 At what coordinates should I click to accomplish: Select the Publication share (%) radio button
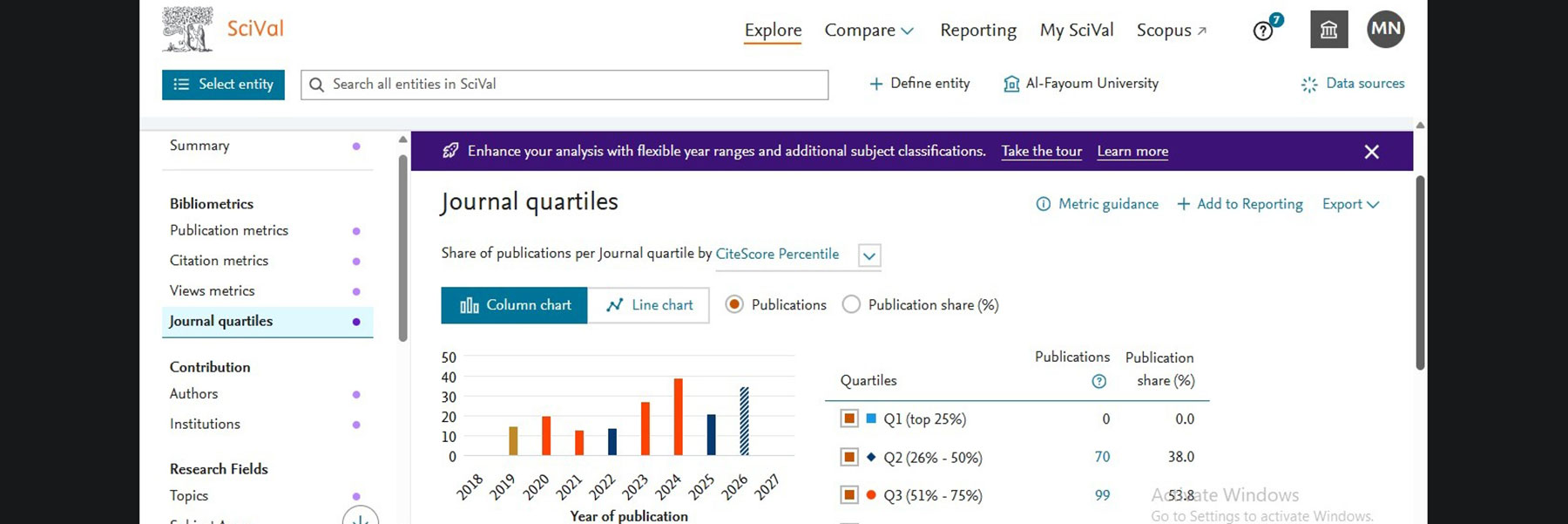tap(851, 304)
